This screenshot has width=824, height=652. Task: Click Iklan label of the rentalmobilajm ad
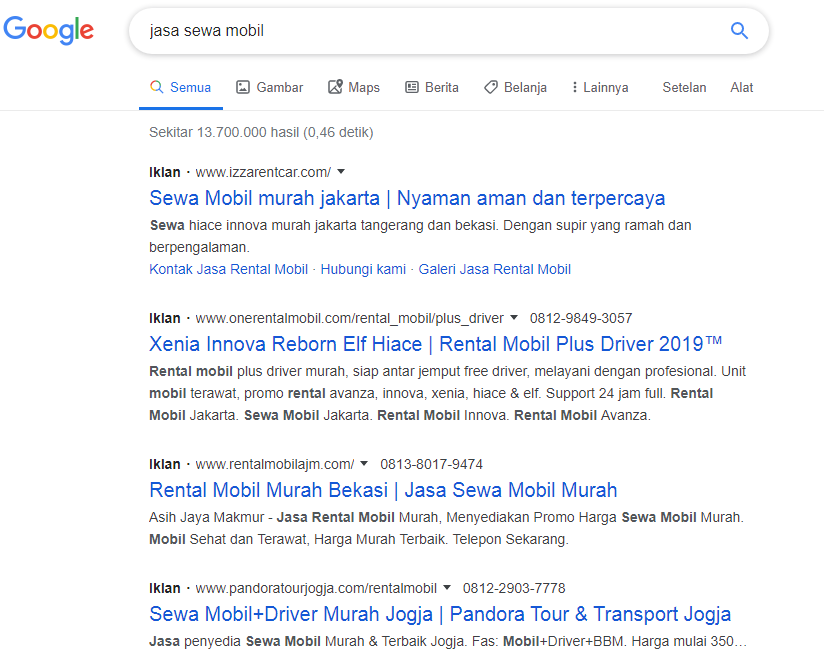pyautogui.click(x=164, y=464)
